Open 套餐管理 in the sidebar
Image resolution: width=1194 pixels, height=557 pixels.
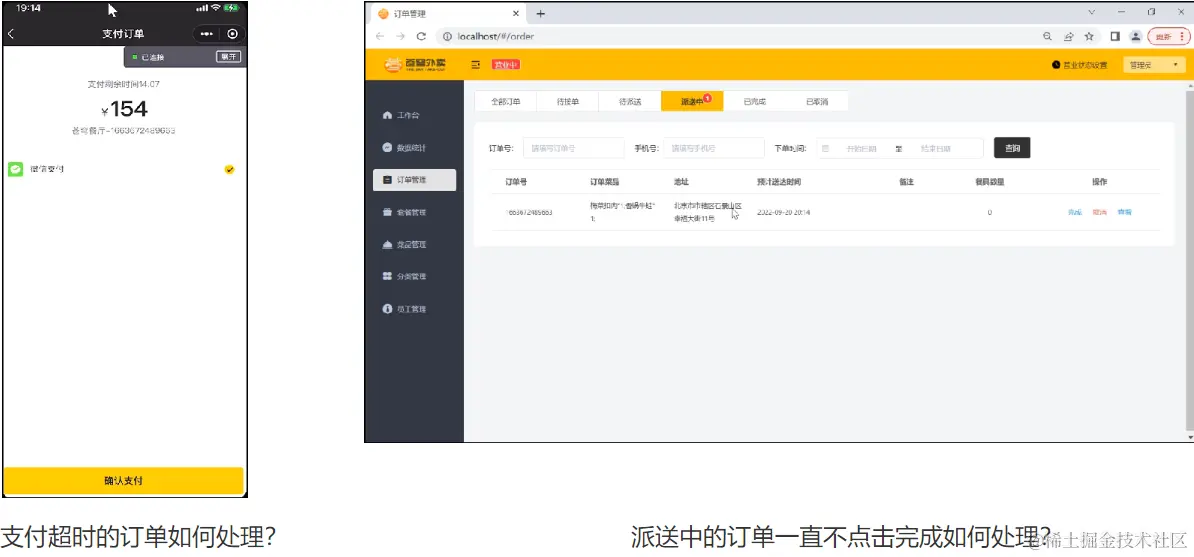pos(414,213)
